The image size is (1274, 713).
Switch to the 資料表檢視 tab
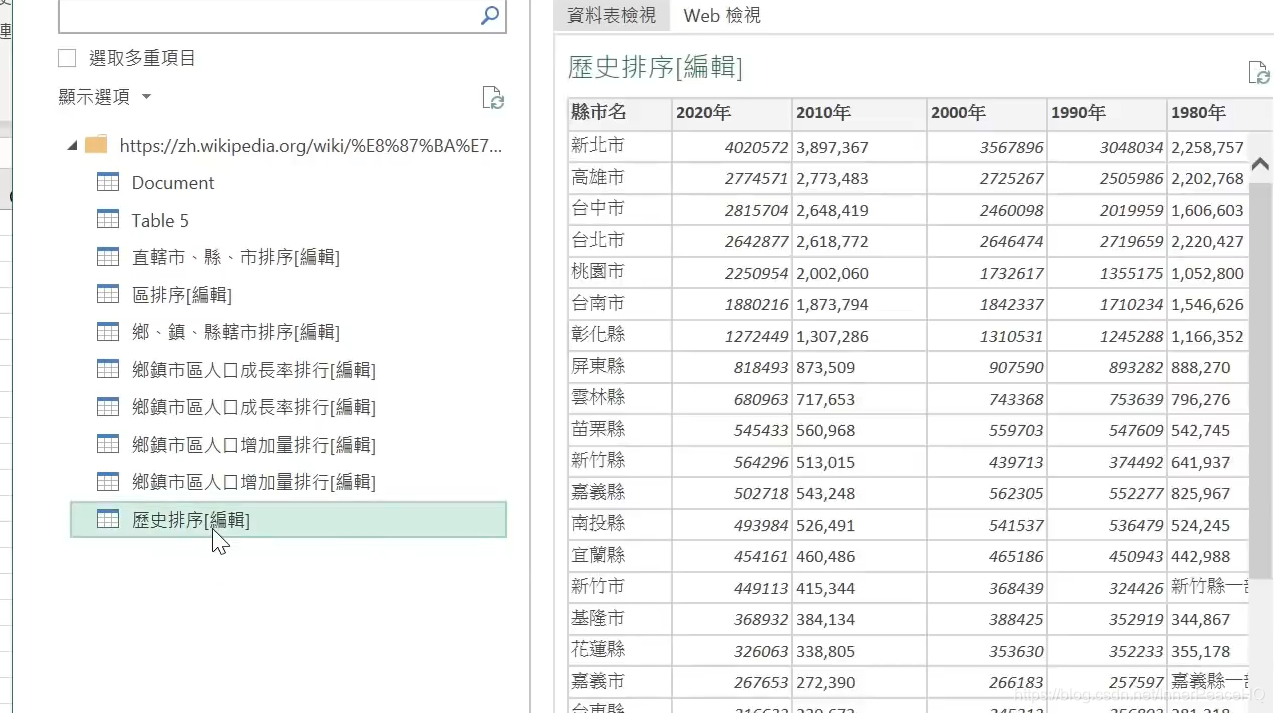point(611,15)
